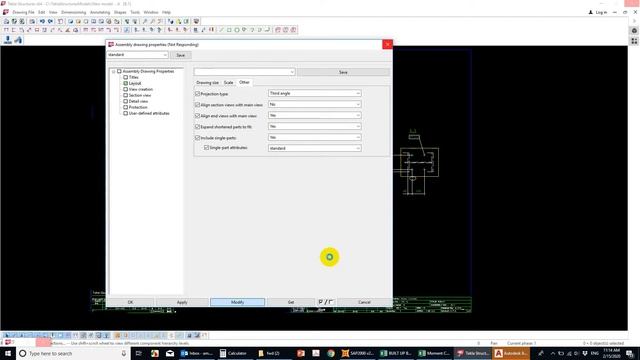Open the Include single-parts dropdown
The width and height of the screenshot is (640, 360).
314,138
